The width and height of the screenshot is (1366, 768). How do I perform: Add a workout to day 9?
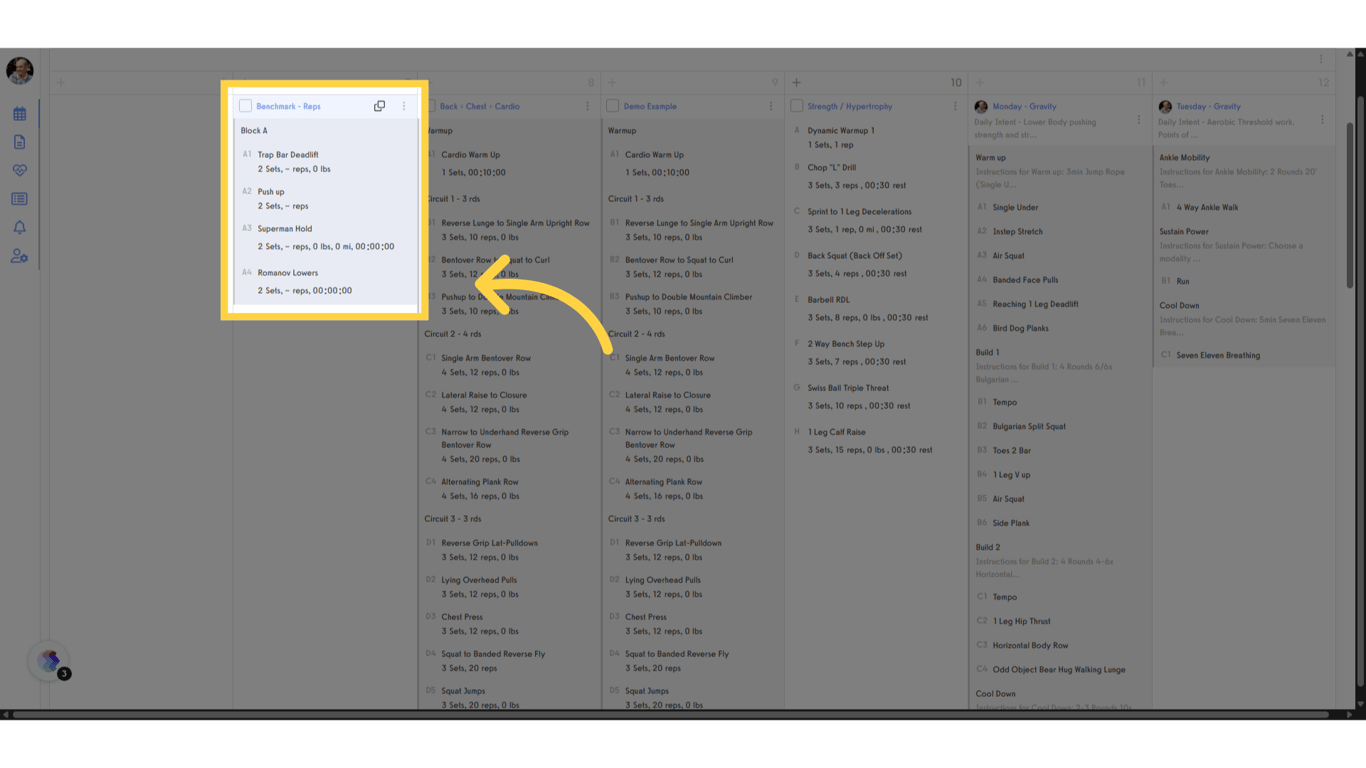612,83
